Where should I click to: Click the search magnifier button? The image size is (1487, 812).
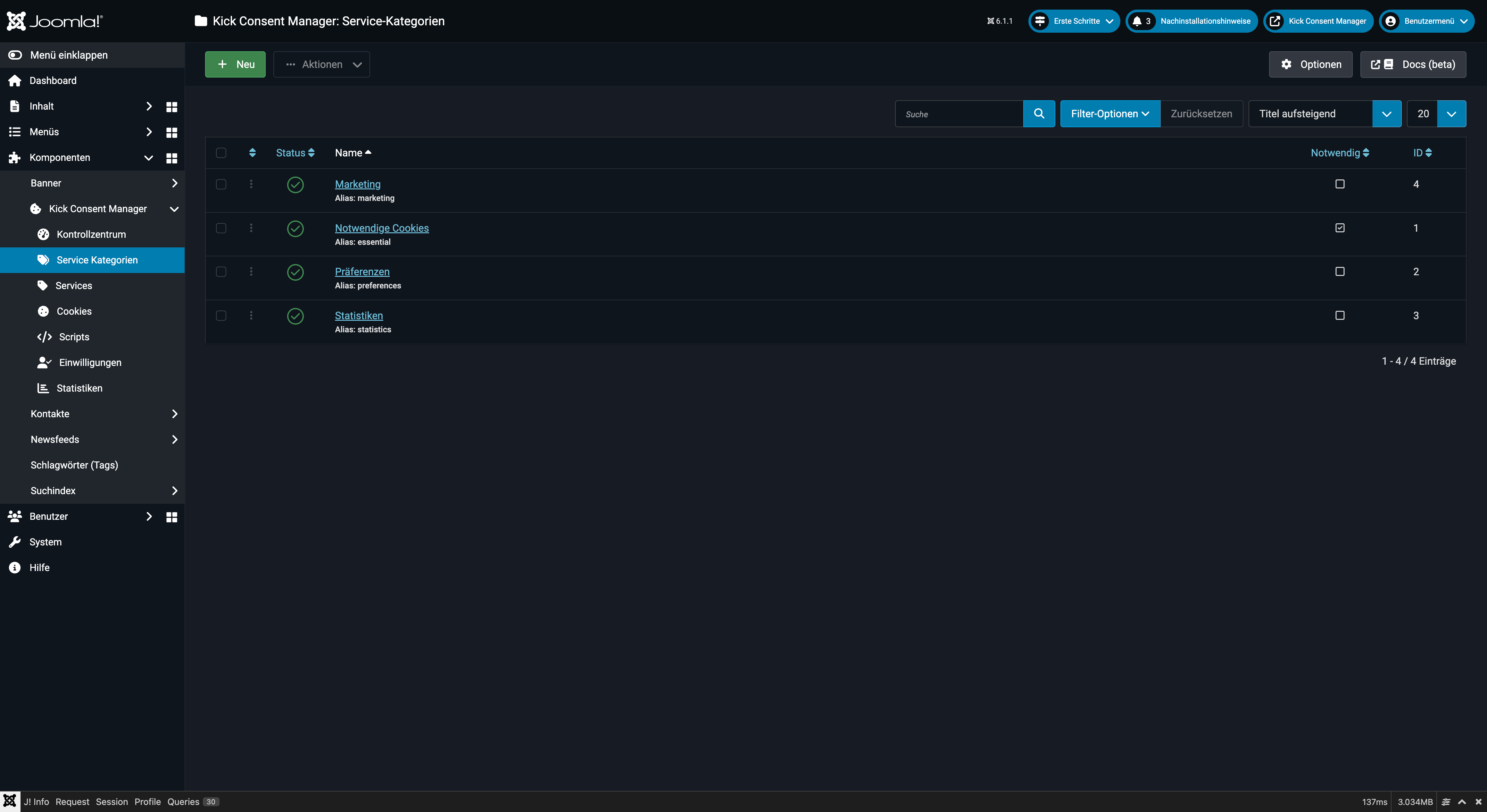coord(1039,114)
